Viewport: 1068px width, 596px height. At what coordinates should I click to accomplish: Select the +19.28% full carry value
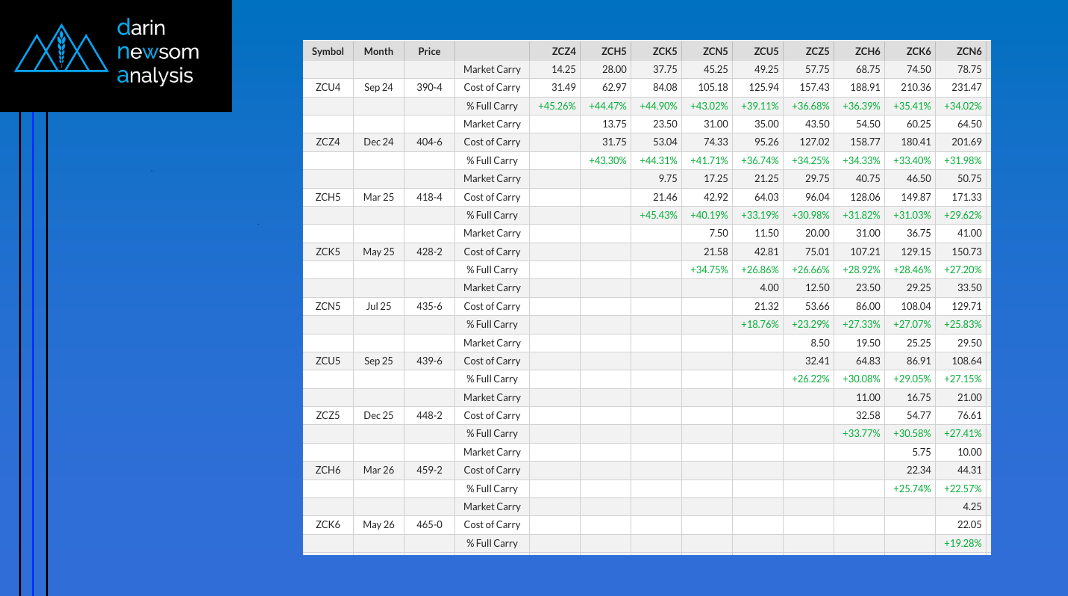tap(962, 543)
